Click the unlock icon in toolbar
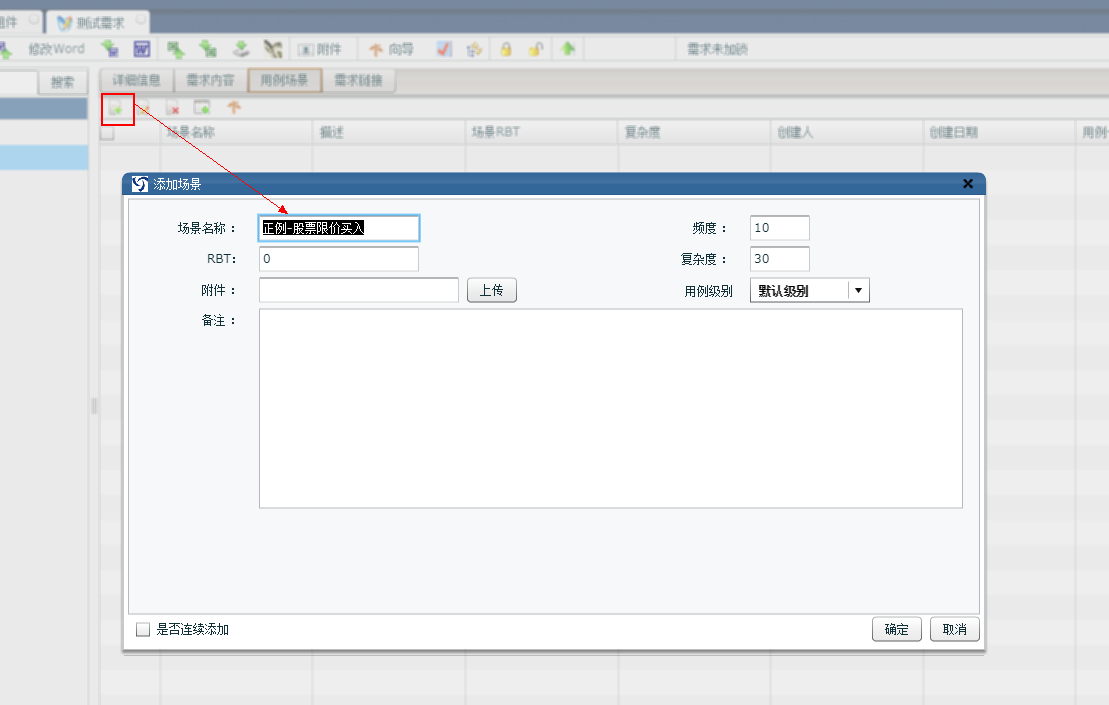The height and width of the screenshot is (705, 1109). coord(536,49)
